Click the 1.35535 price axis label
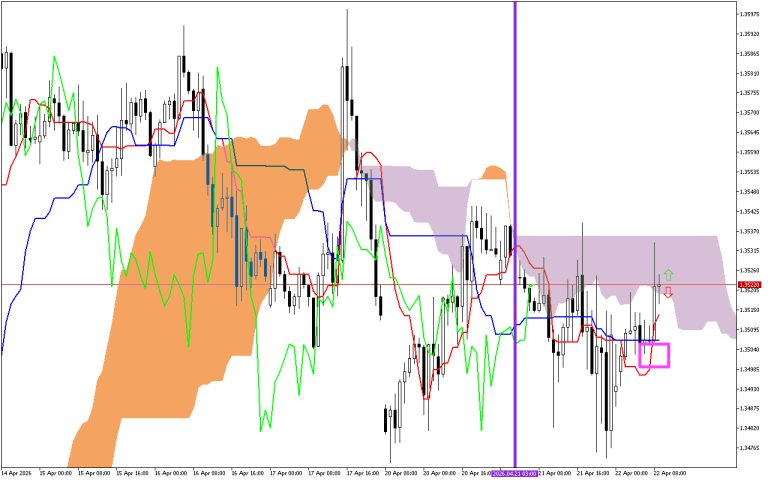The height and width of the screenshot is (480, 768). click(x=749, y=172)
